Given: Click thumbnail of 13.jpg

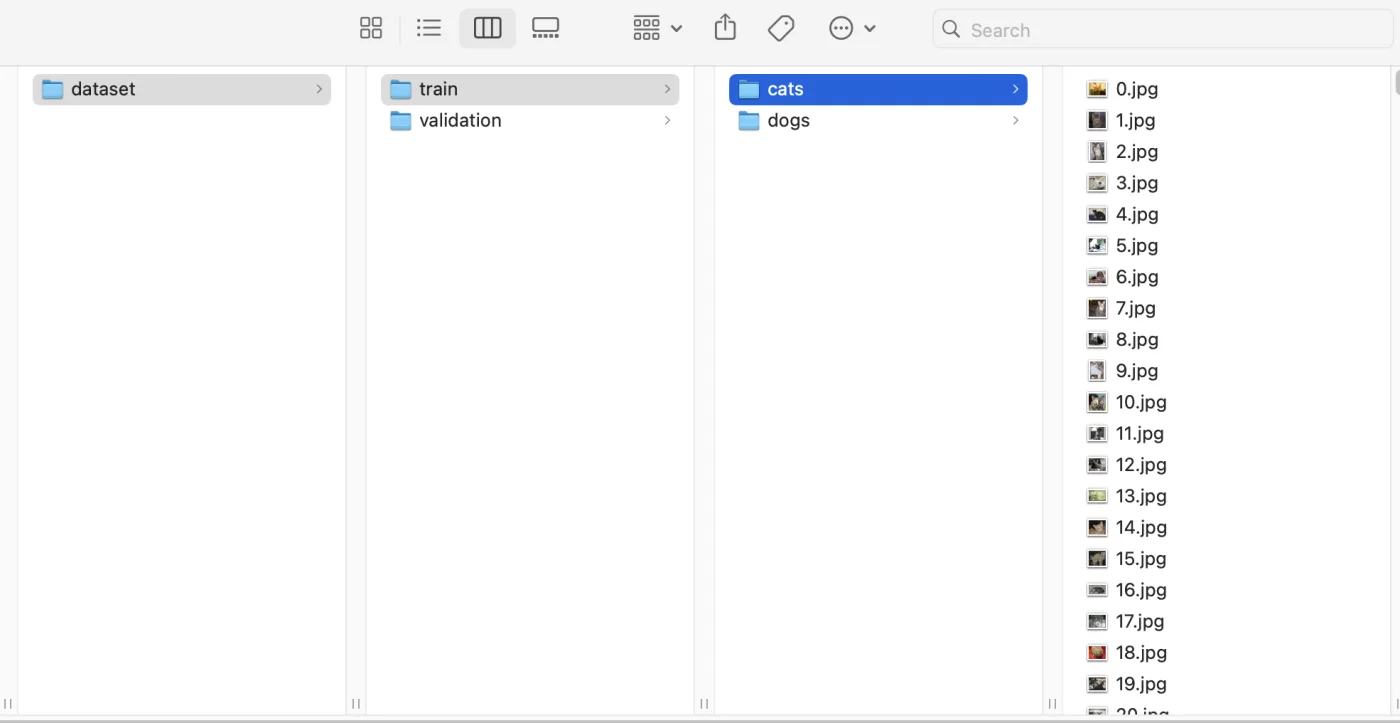Looking at the screenshot, I should click(1097, 496).
